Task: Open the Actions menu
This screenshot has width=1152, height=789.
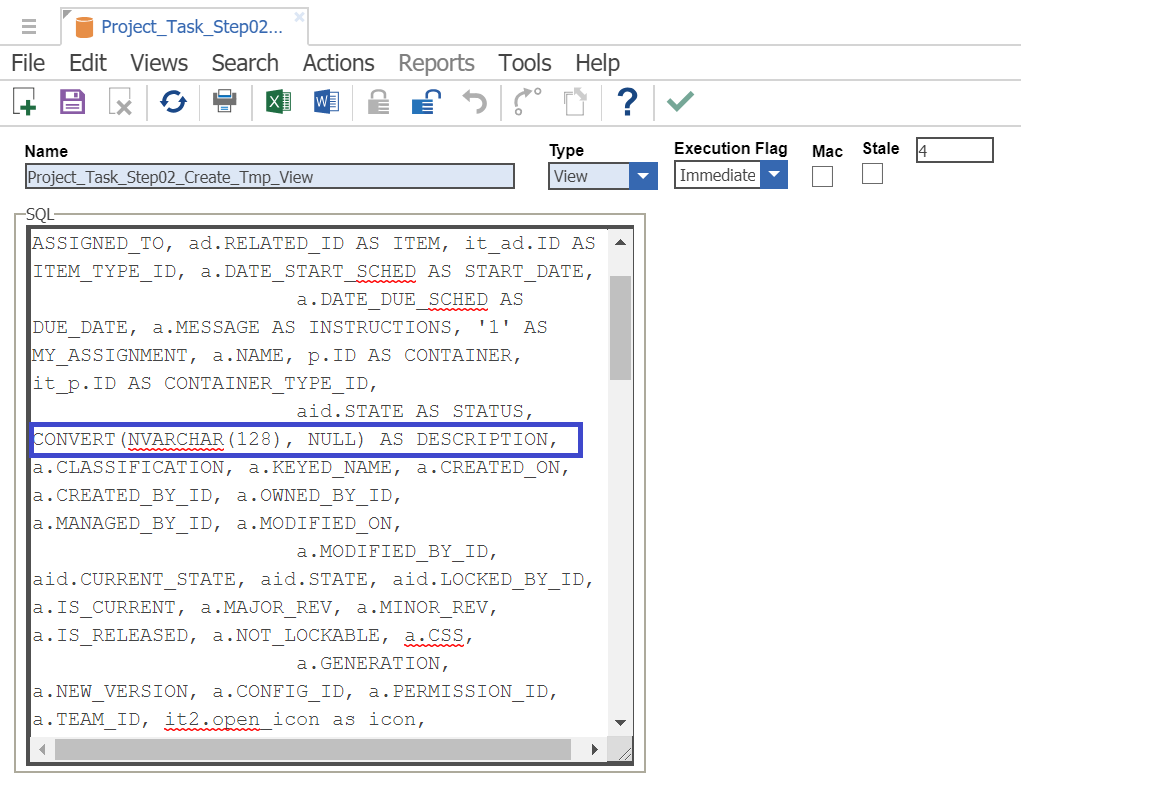Action: [338, 63]
